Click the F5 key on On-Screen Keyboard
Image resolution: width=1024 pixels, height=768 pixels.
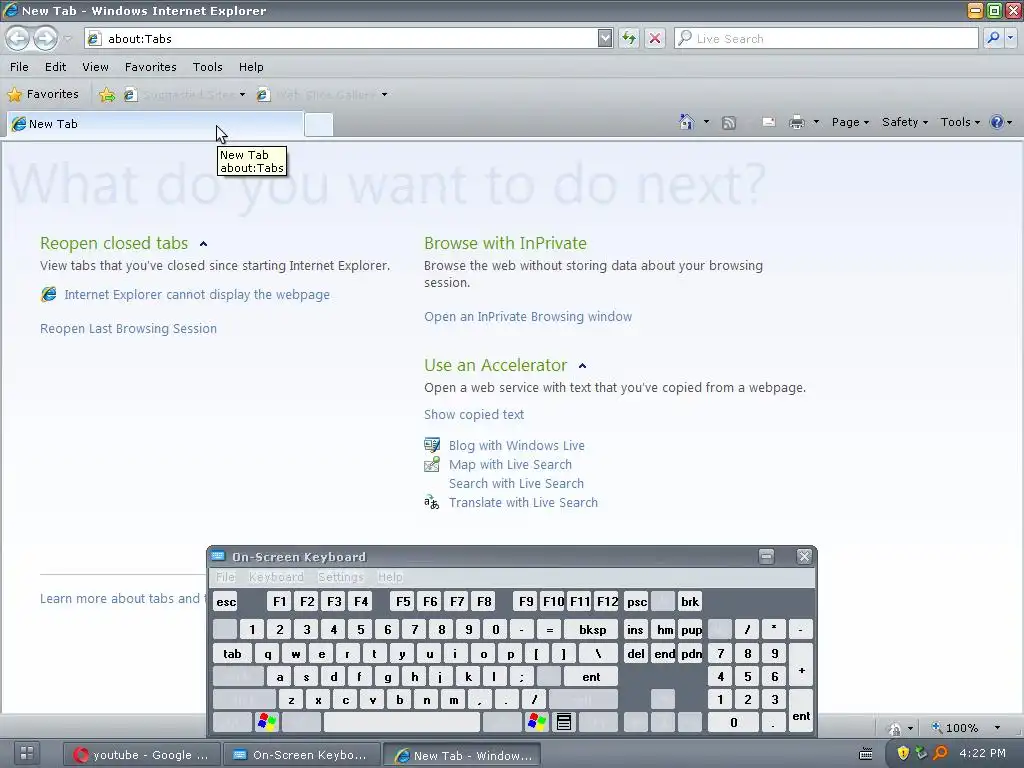[403, 601]
